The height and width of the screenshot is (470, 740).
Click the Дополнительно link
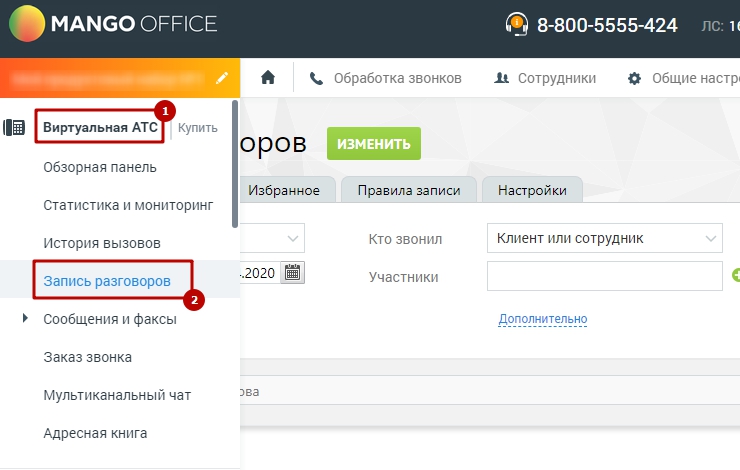coord(542,319)
